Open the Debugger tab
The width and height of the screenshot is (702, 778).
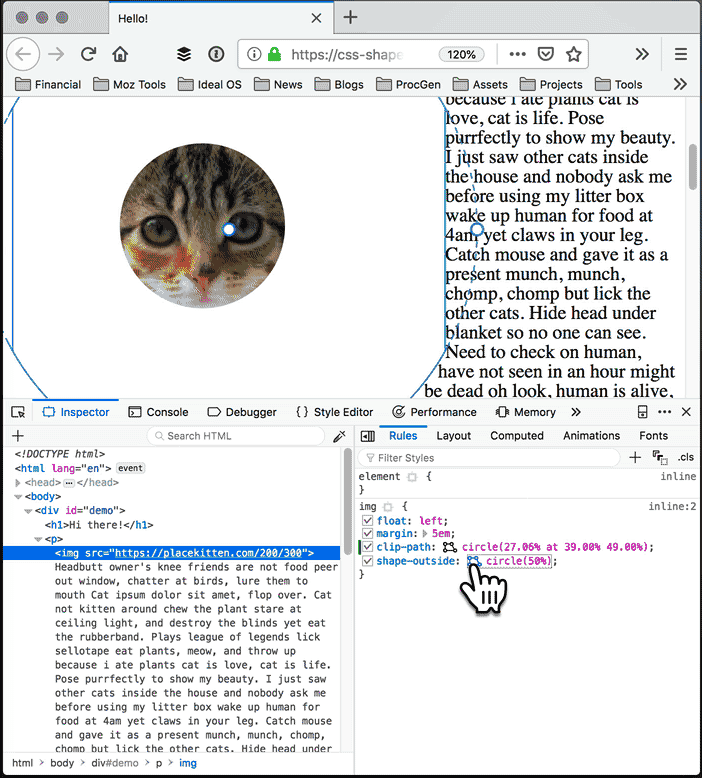(x=242, y=412)
